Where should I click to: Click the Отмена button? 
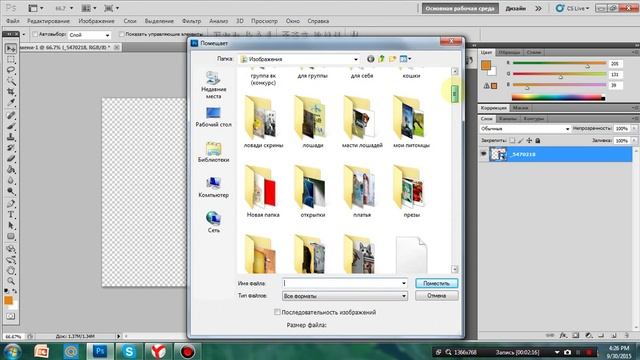point(436,296)
